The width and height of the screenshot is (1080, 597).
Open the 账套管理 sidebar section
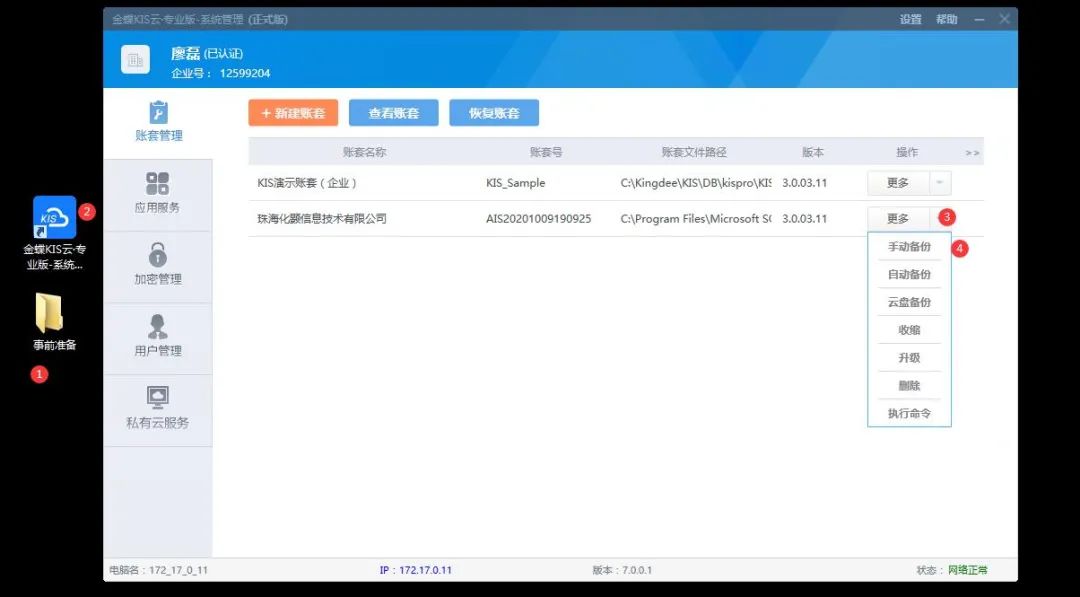pyautogui.click(x=158, y=123)
